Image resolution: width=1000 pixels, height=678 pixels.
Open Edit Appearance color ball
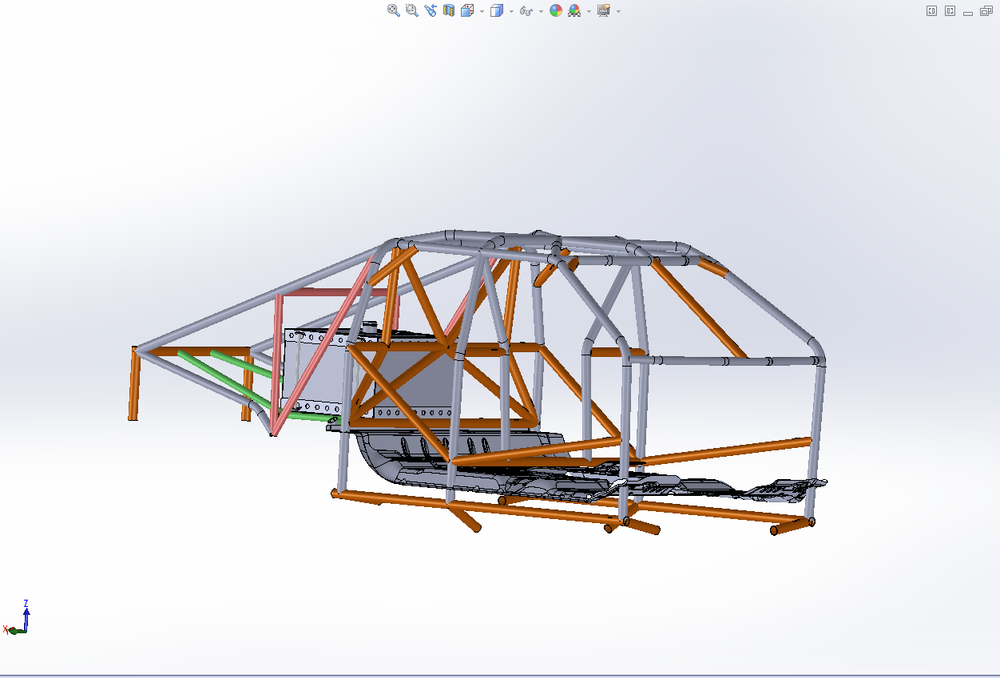(555, 10)
